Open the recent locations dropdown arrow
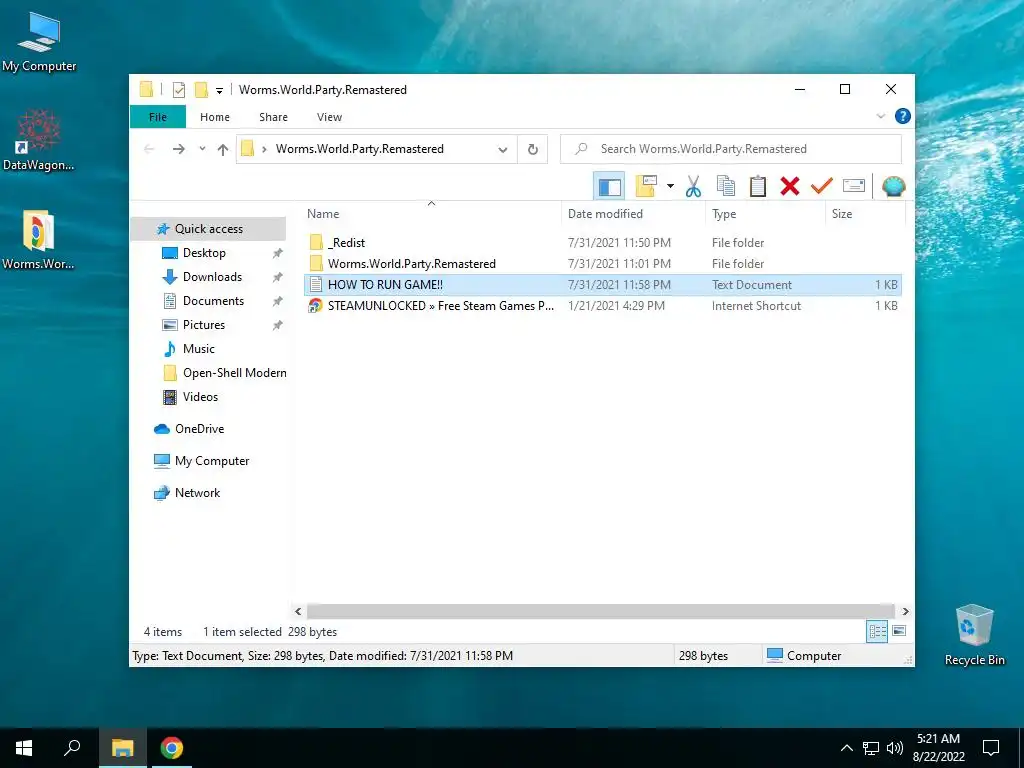This screenshot has width=1024, height=768. click(x=202, y=149)
